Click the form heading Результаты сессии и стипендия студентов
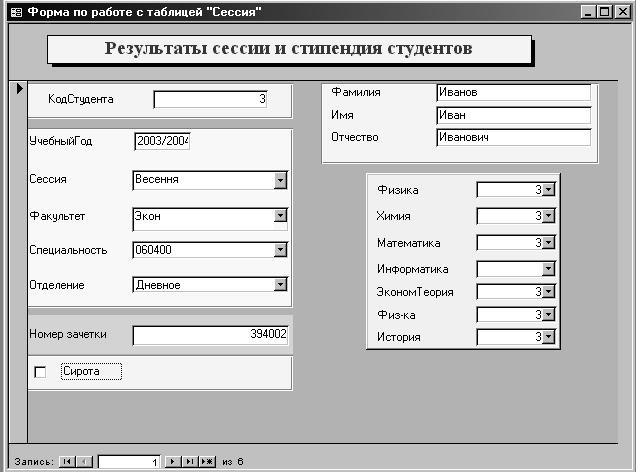 coord(289,49)
